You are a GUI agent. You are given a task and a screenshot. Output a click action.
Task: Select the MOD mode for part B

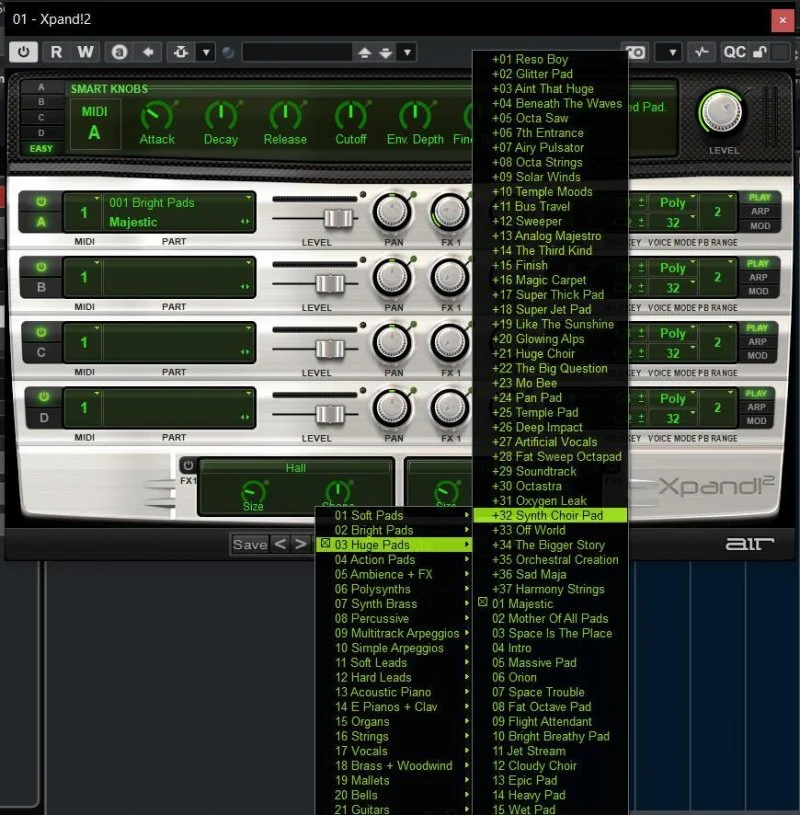(758, 291)
